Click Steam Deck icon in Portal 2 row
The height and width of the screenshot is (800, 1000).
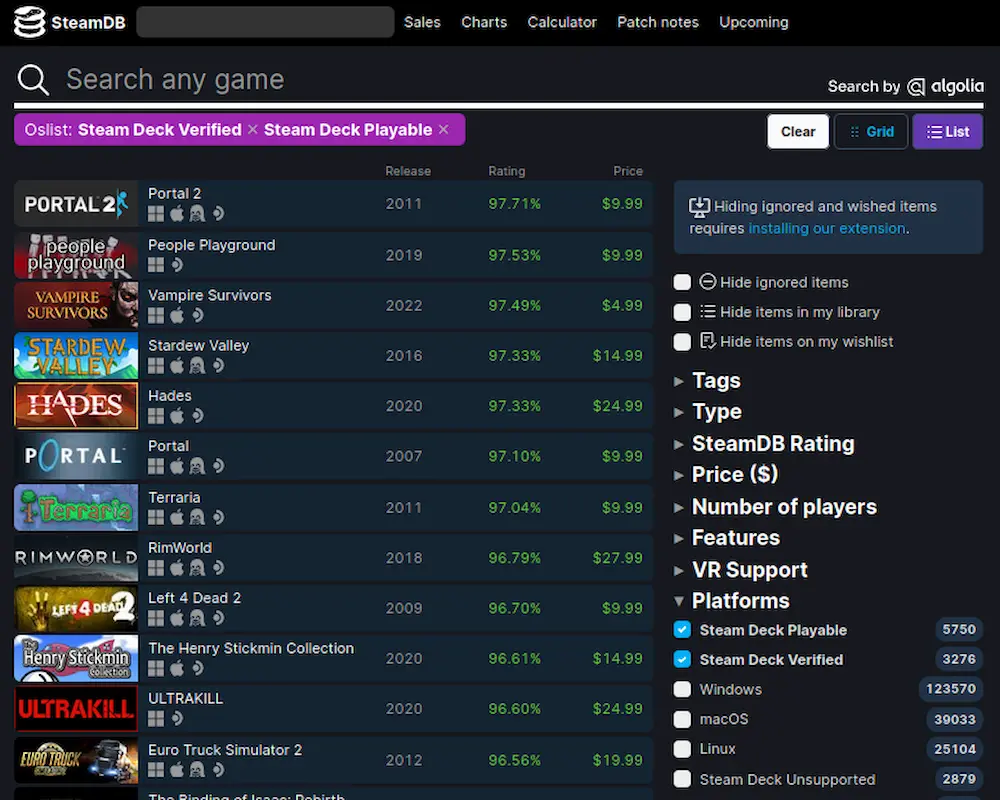(218, 214)
